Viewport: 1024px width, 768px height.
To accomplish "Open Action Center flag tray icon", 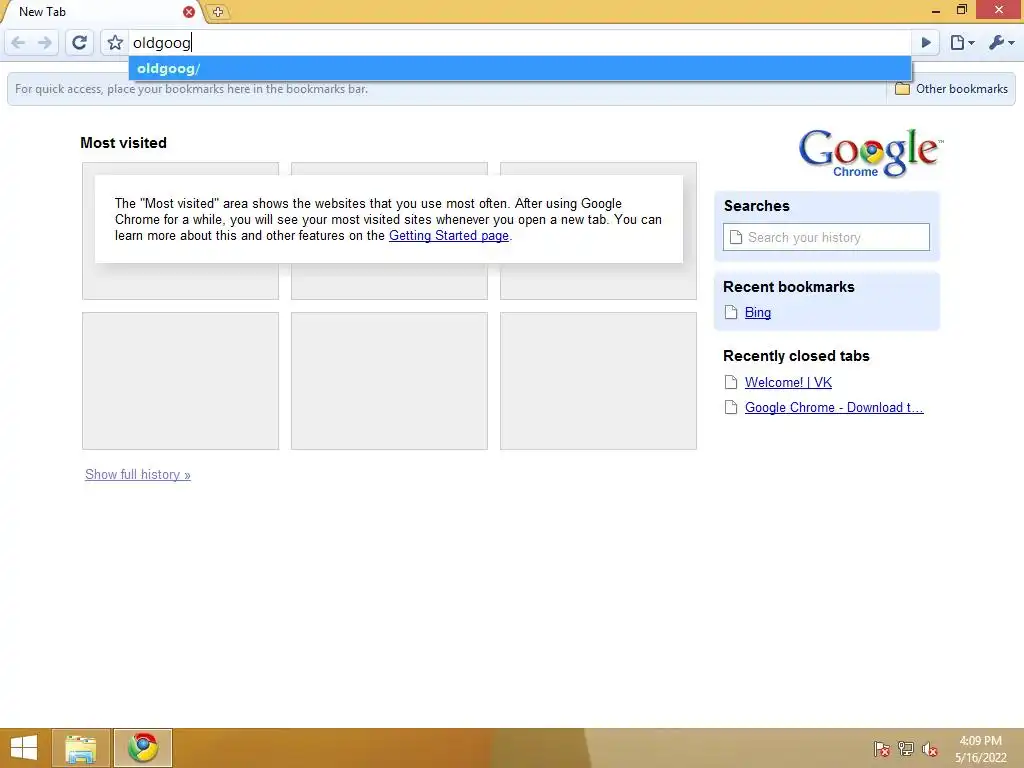I will click(x=881, y=748).
